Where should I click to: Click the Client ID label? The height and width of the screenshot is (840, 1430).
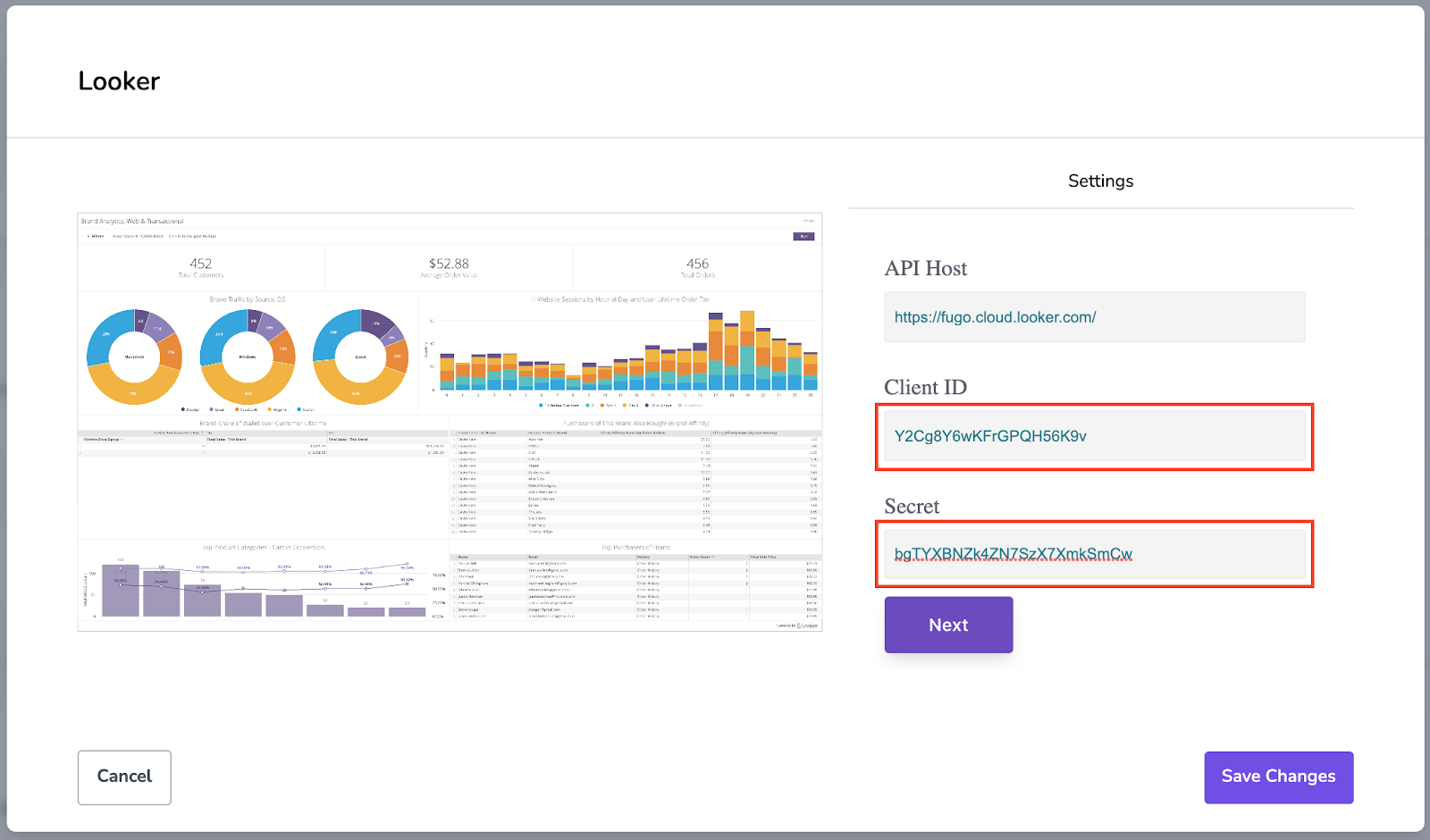point(925,388)
